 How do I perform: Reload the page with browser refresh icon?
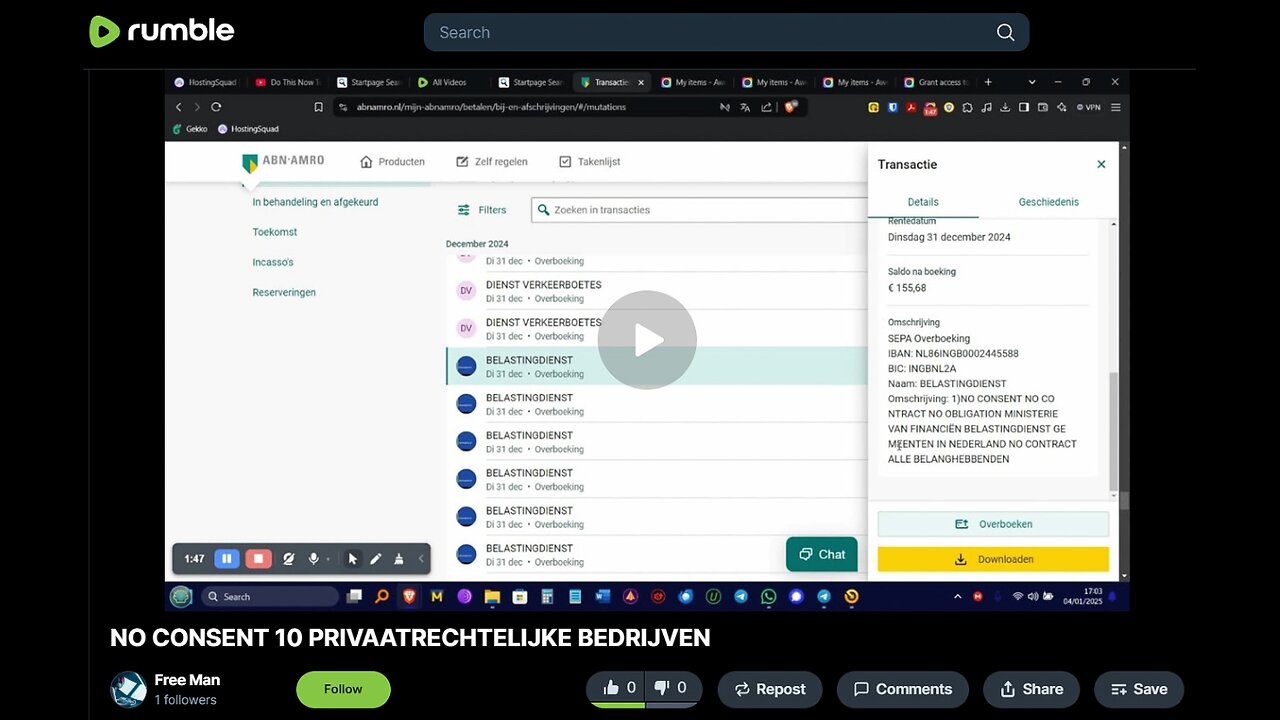(x=216, y=107)
